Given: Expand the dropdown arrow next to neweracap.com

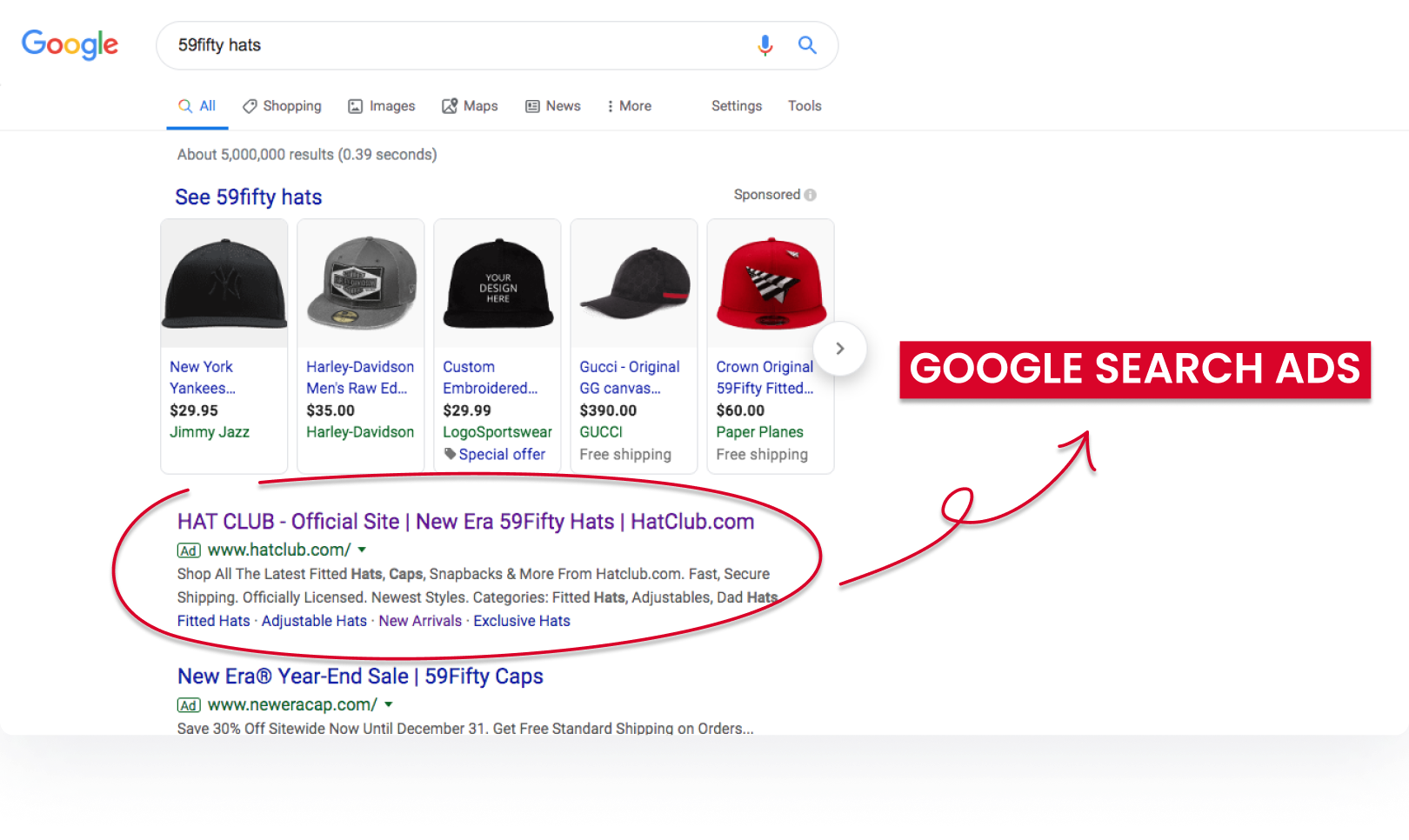Looking at the screenshot, I should [390, 704].
